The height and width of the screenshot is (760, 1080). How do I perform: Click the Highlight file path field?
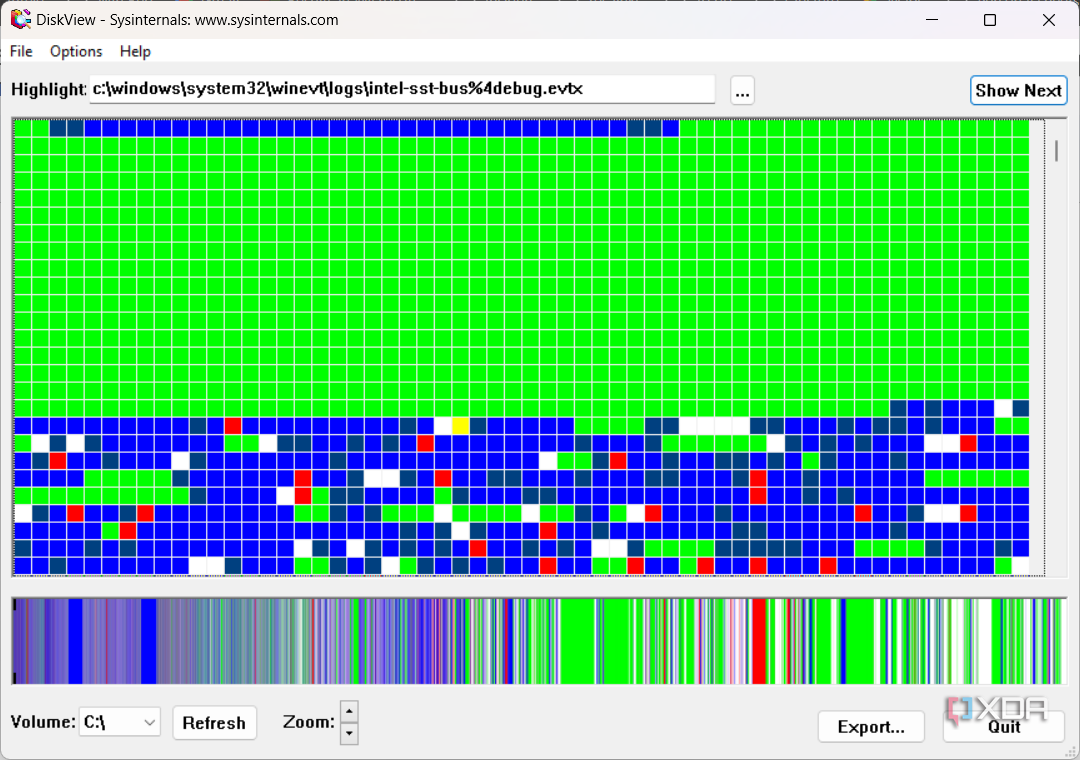tap(402, 89)
